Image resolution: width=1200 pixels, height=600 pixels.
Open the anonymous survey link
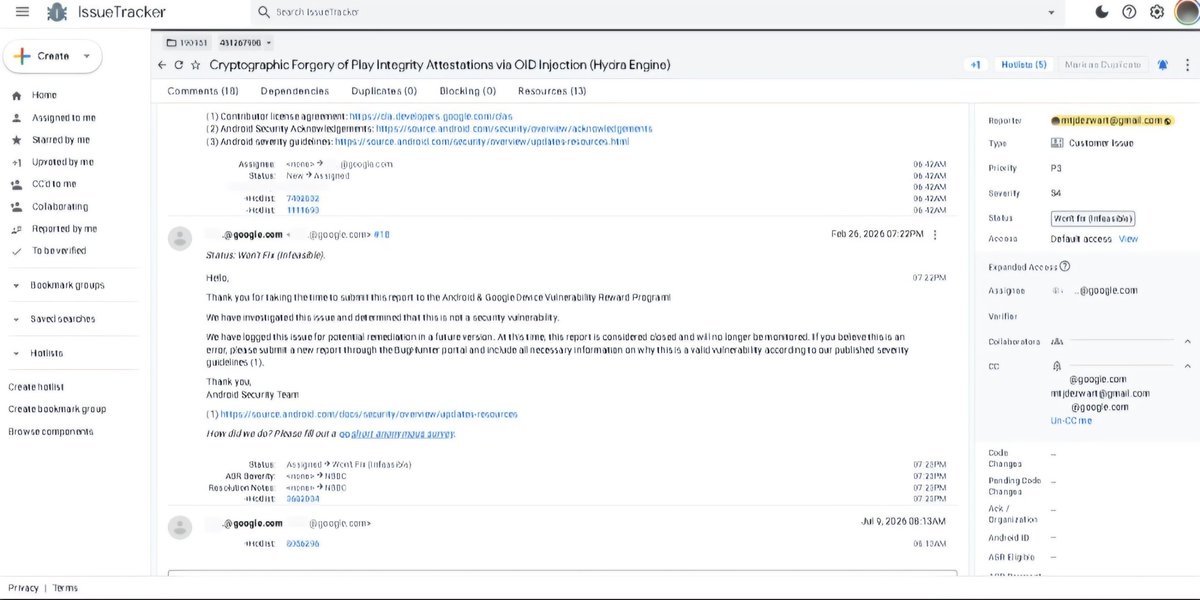[397, 434]
